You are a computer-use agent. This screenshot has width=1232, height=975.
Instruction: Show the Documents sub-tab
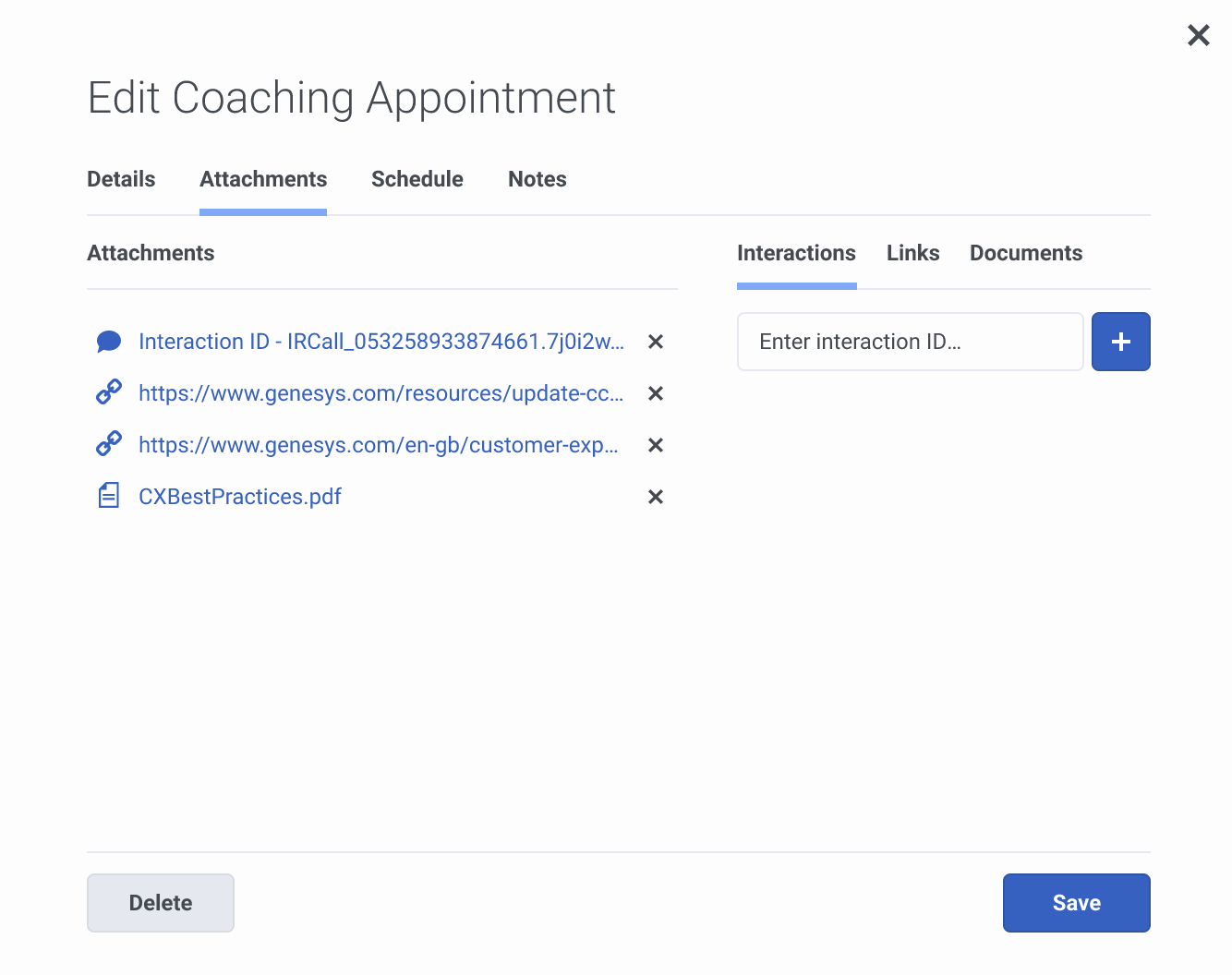pos(1026,253)
